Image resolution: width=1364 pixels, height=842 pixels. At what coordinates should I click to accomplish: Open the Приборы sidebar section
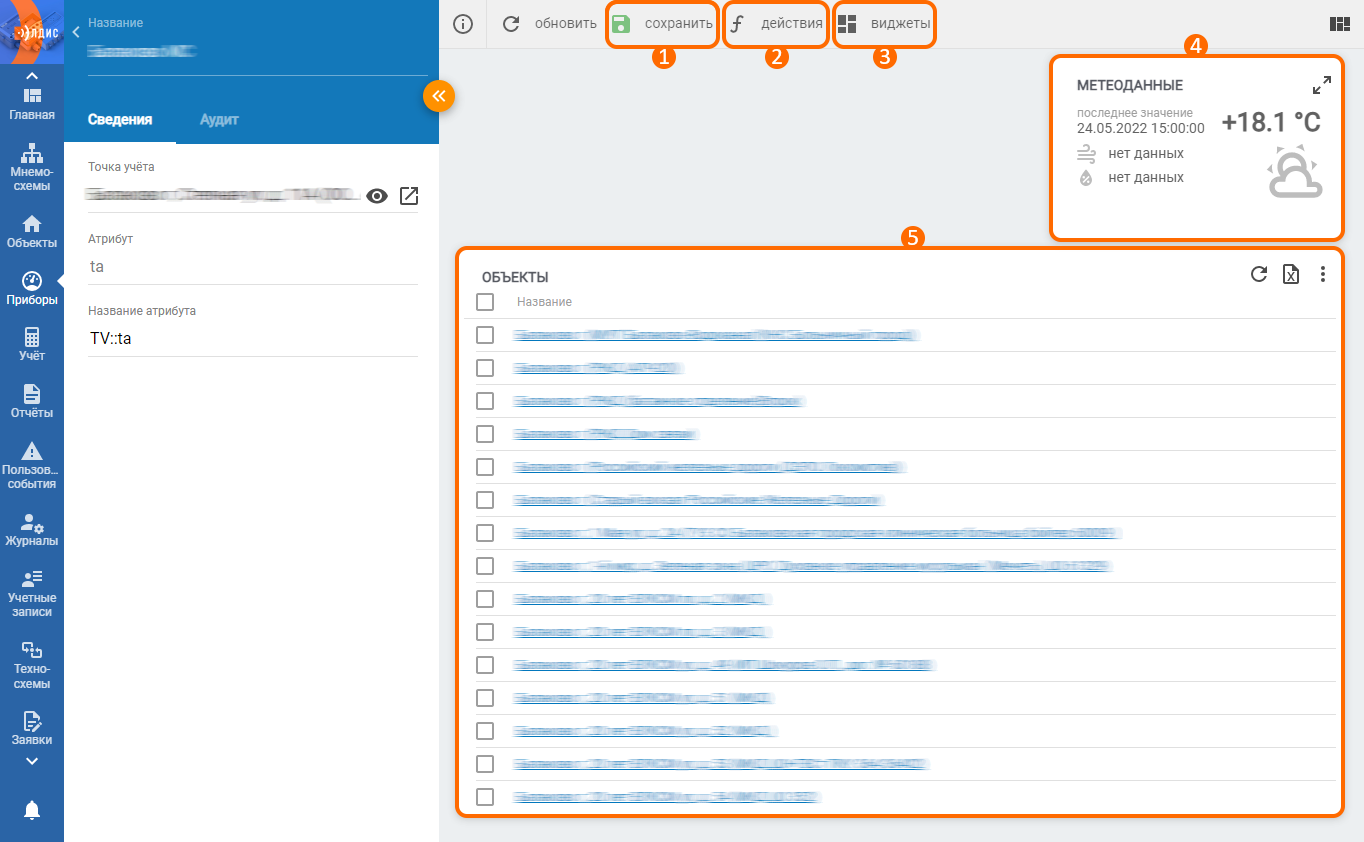pyautogui.click(x=32, y=288)
